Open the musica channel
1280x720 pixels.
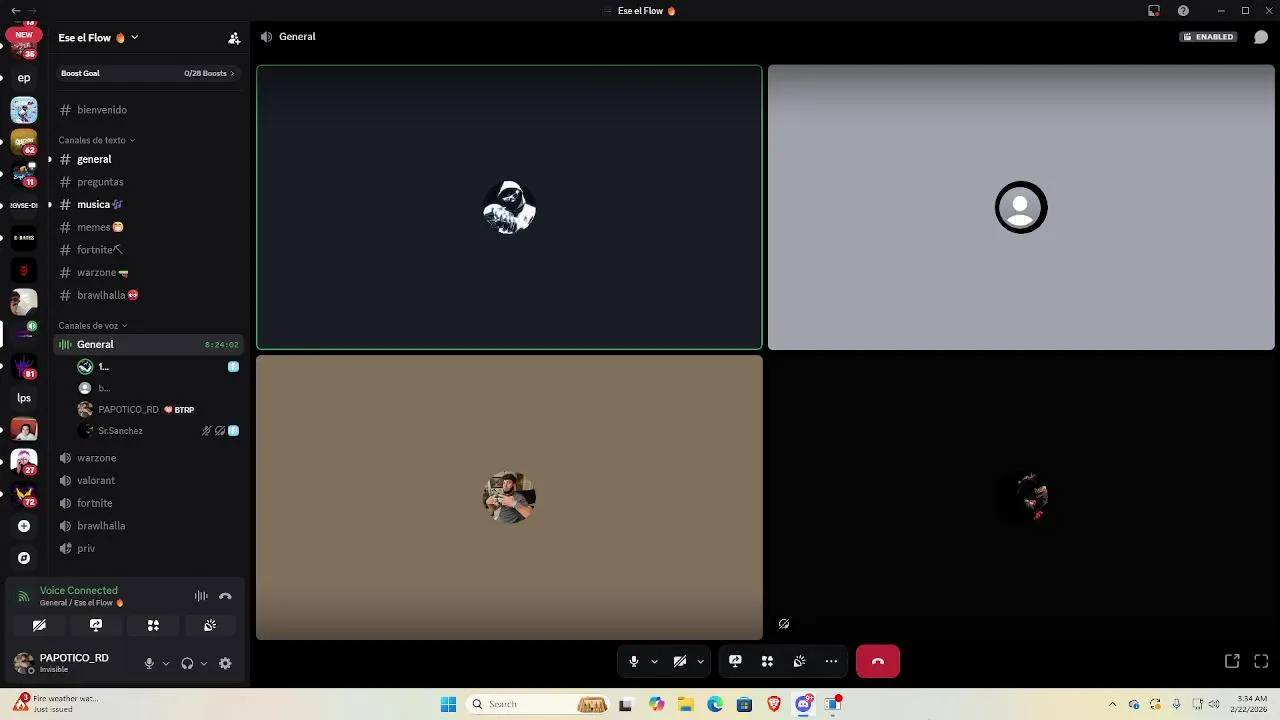click(148, 204)
